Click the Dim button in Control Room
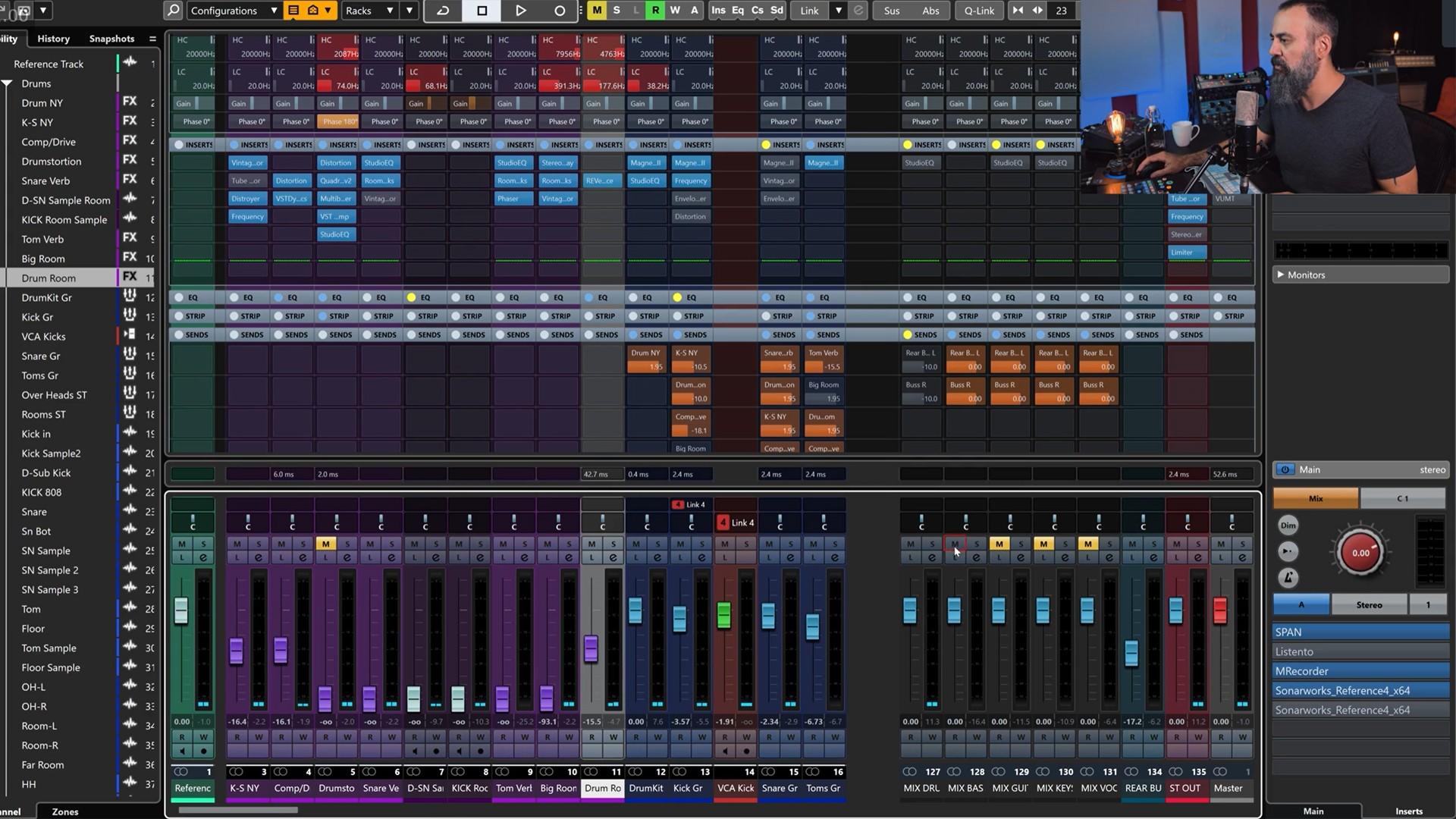1456x819 pixels. 1288,525
